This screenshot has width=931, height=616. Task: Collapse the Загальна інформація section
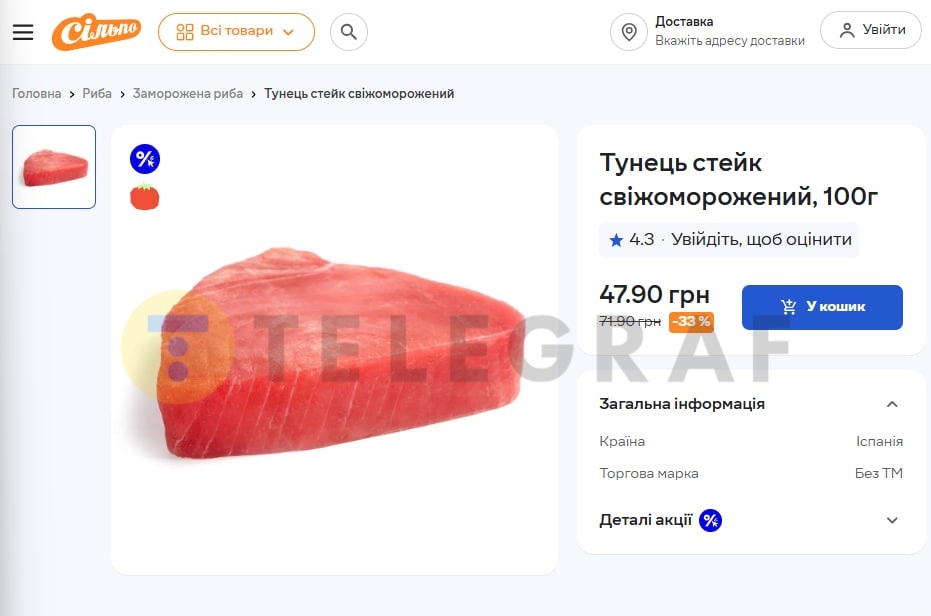point(892,405)
